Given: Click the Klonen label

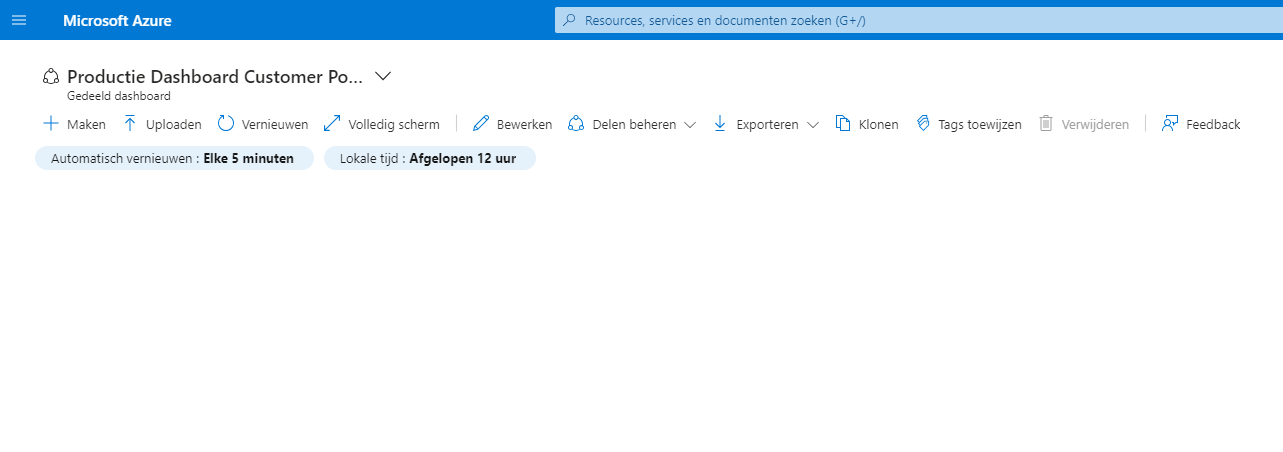Looking at the screenshot, I should click(879, 125).
